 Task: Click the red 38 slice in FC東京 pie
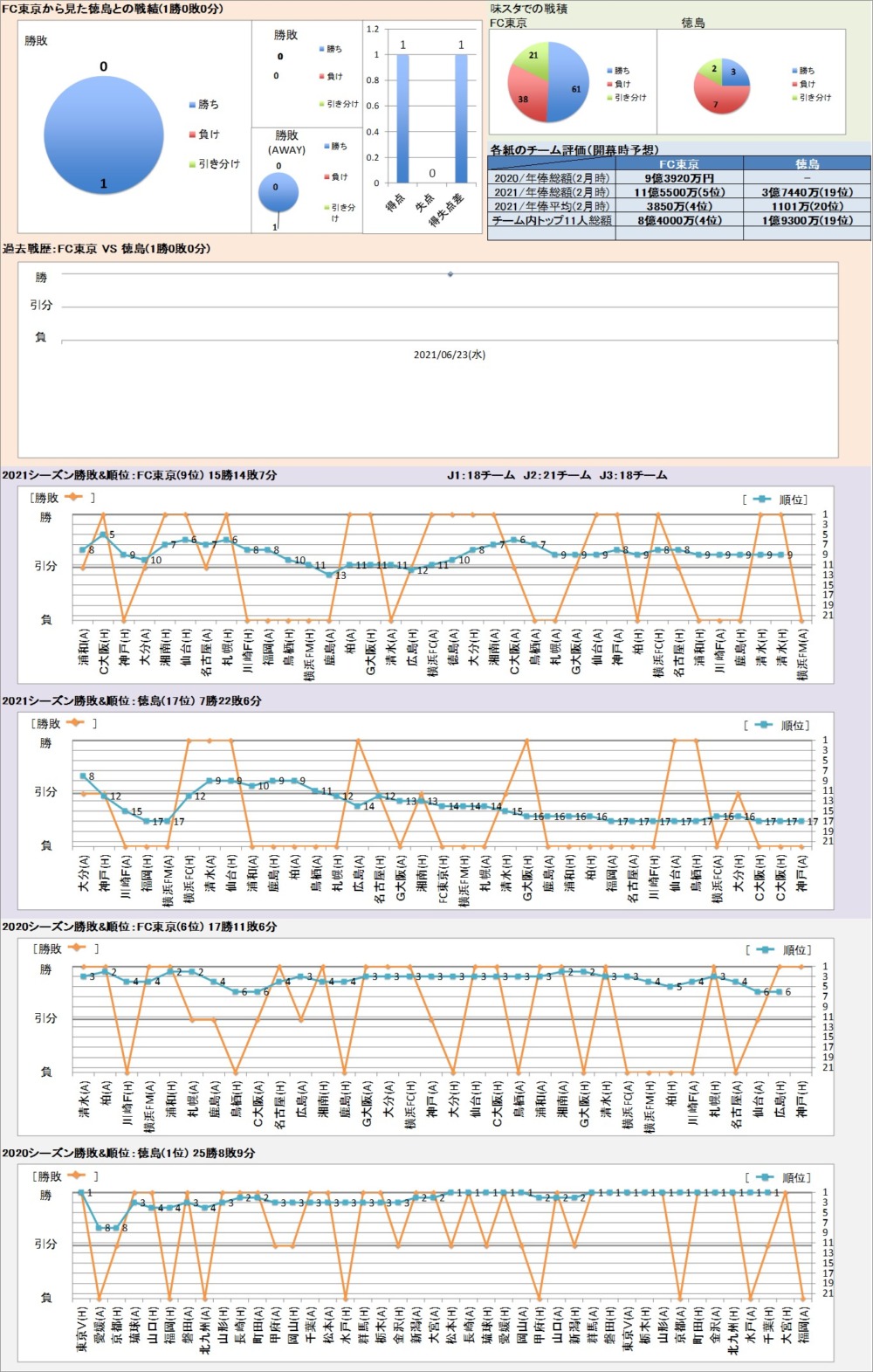pyautogui.click(x=527, y=99)
